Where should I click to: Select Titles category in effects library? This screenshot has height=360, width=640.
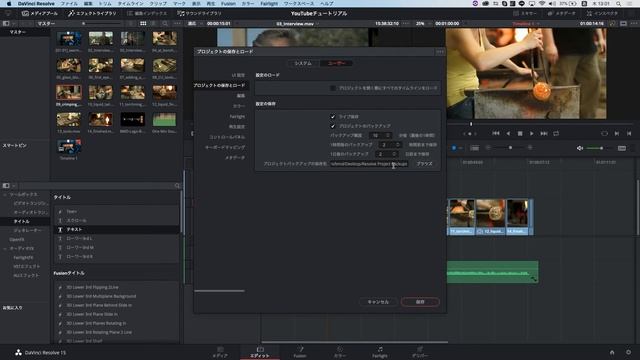[x=22, y=221]
